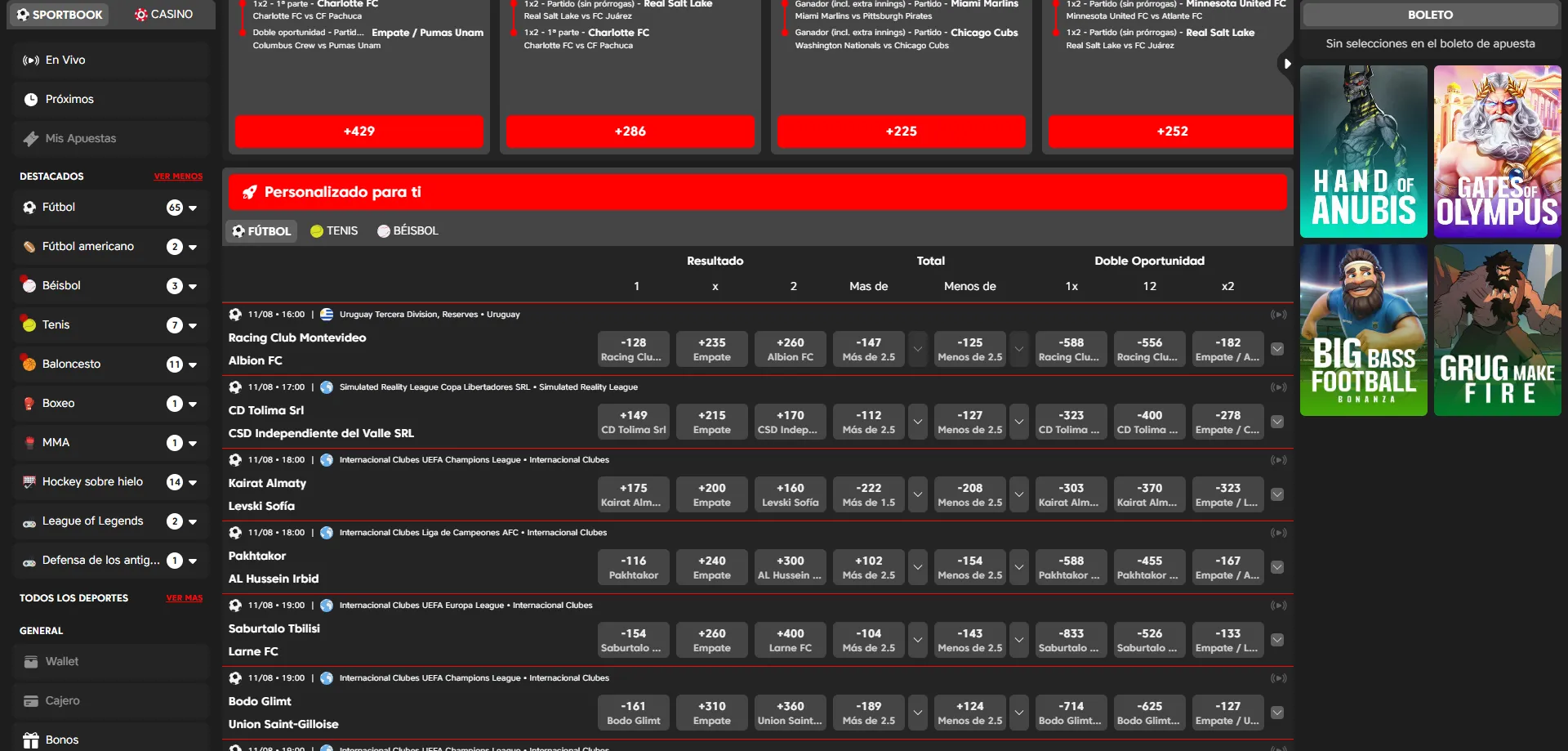Select Béisbol sidebar icon
Viewport: 1568px width, 751px height.
coord(29,286)
